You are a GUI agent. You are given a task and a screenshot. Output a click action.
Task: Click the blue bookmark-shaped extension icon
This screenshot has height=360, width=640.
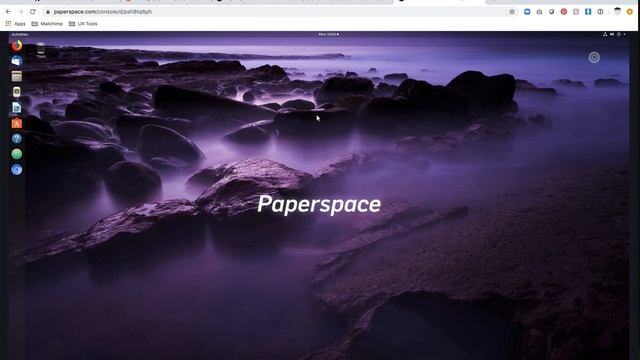tap(588, 12)
